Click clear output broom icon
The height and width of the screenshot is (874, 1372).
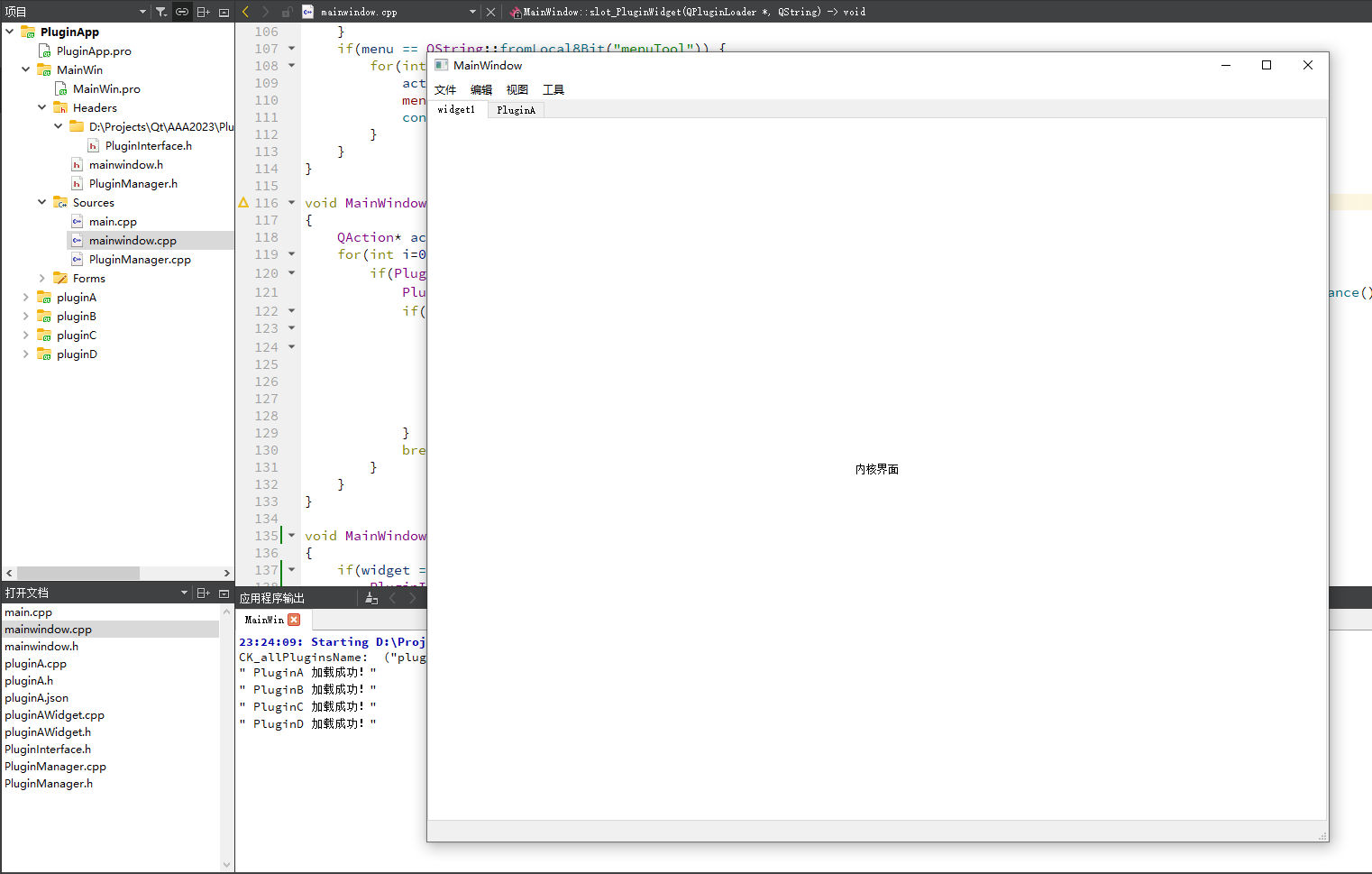(371, 598)
